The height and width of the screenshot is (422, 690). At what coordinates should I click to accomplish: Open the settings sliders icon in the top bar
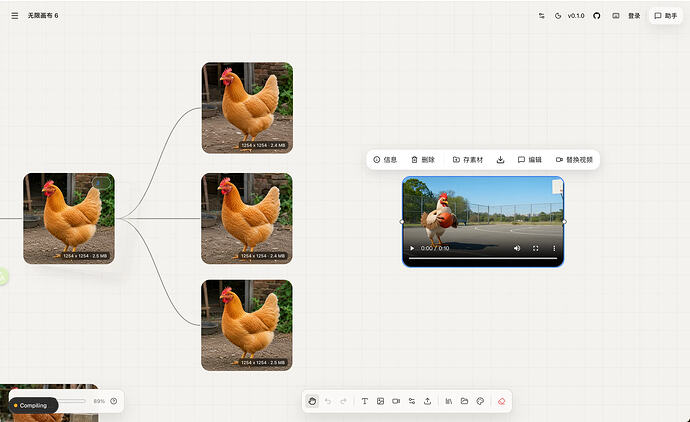(542, 16)
